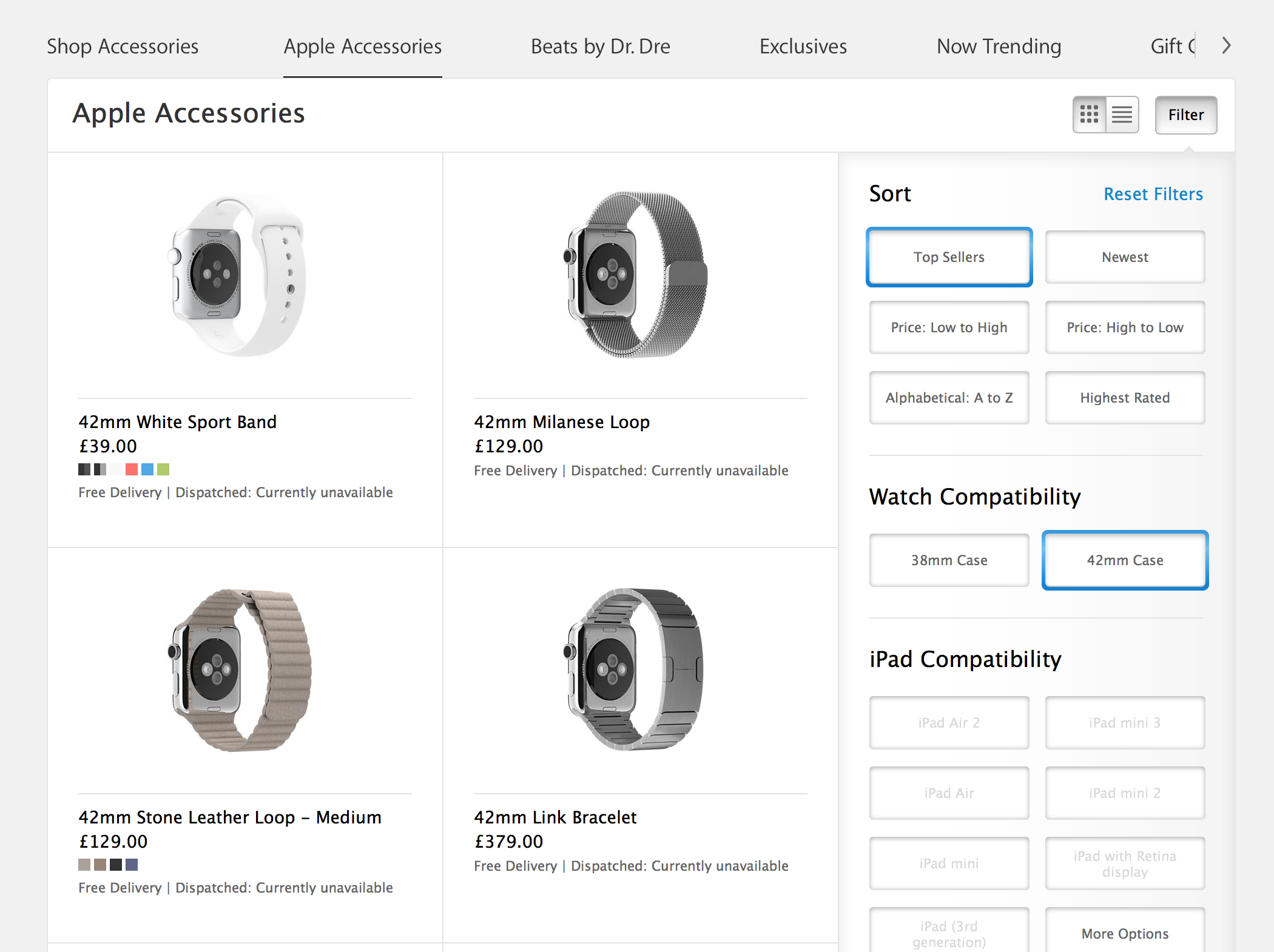Viewport: 1274px width, 952px height.
Task: Click the Milanese Loop watch image
Action: (x=635, y=274)
